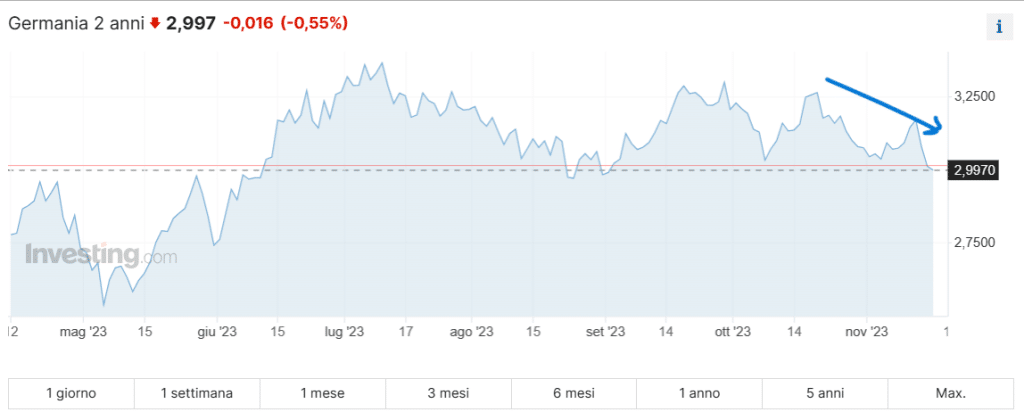The height and width of the screenshot is (412, 1024).
Task: Click the 2,9970 current price label
Action: (975, 171)
